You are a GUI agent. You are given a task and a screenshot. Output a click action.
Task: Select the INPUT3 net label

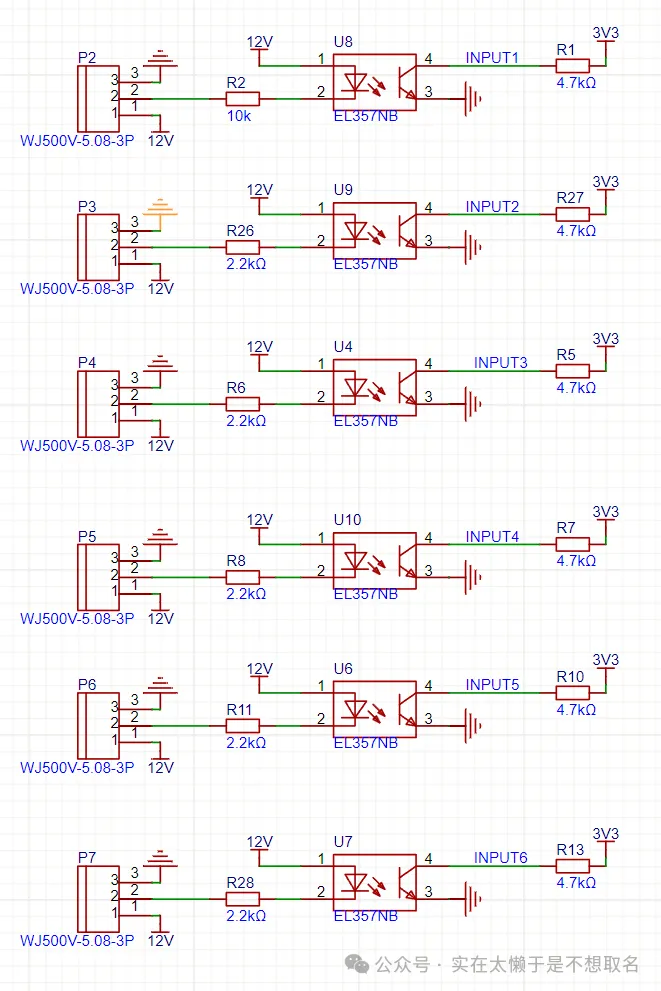coord(500,362)
